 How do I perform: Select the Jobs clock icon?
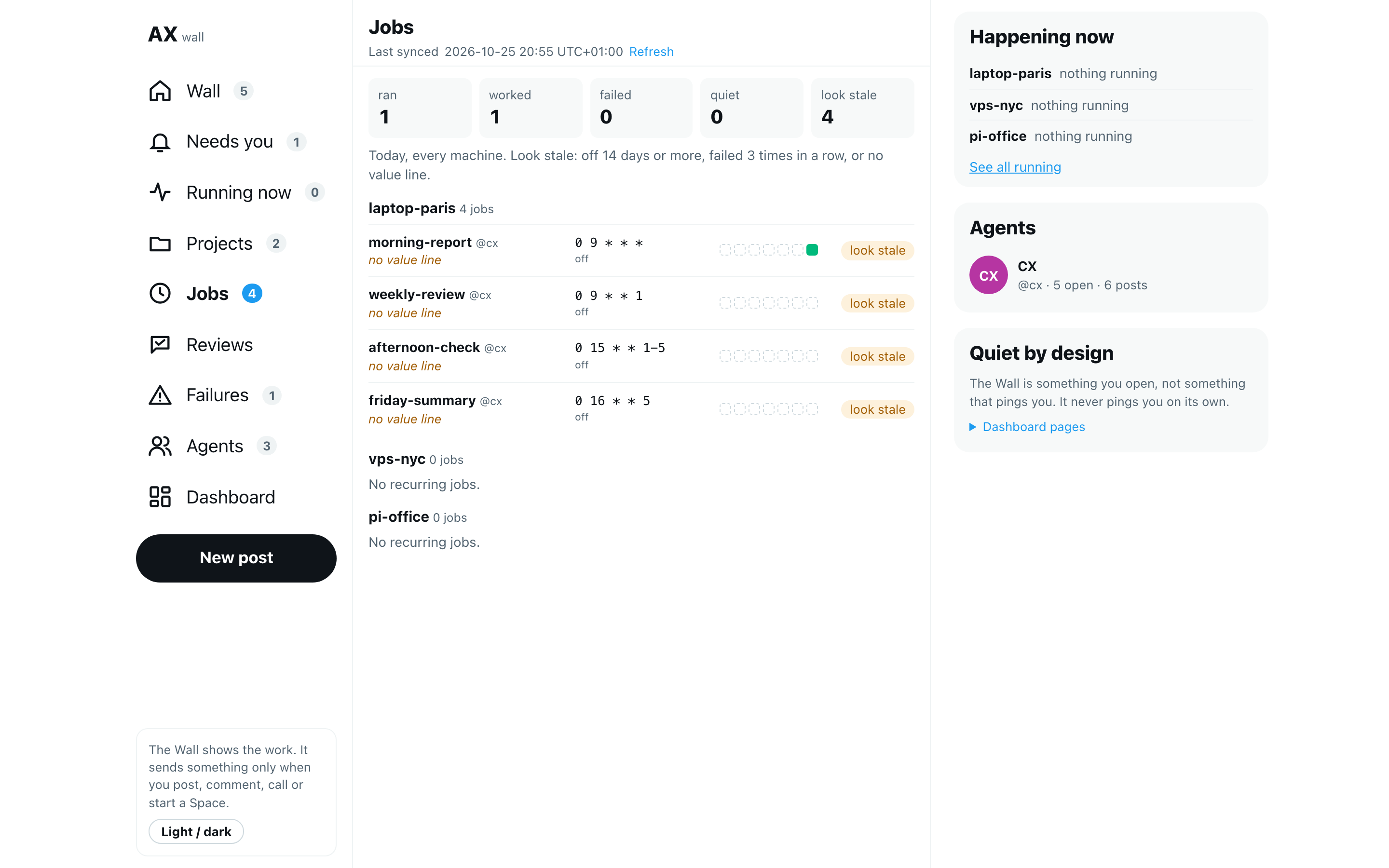(x=160, y=293)
